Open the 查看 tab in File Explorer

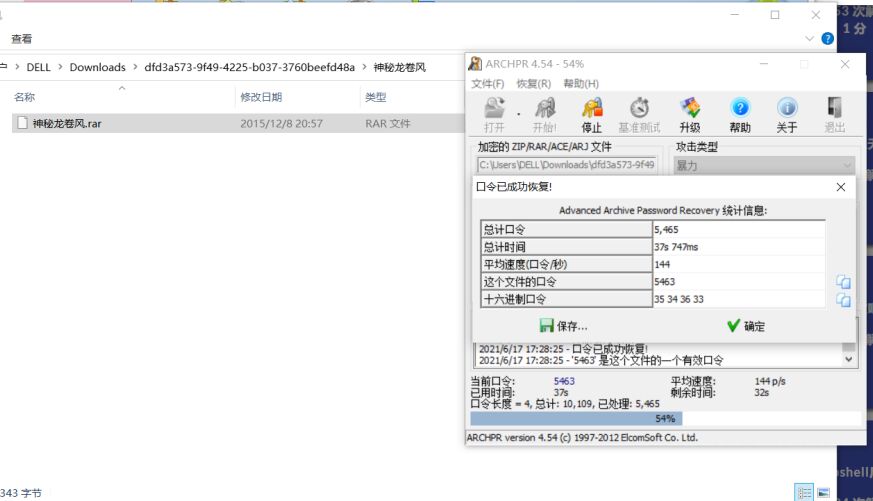point(22,38)
